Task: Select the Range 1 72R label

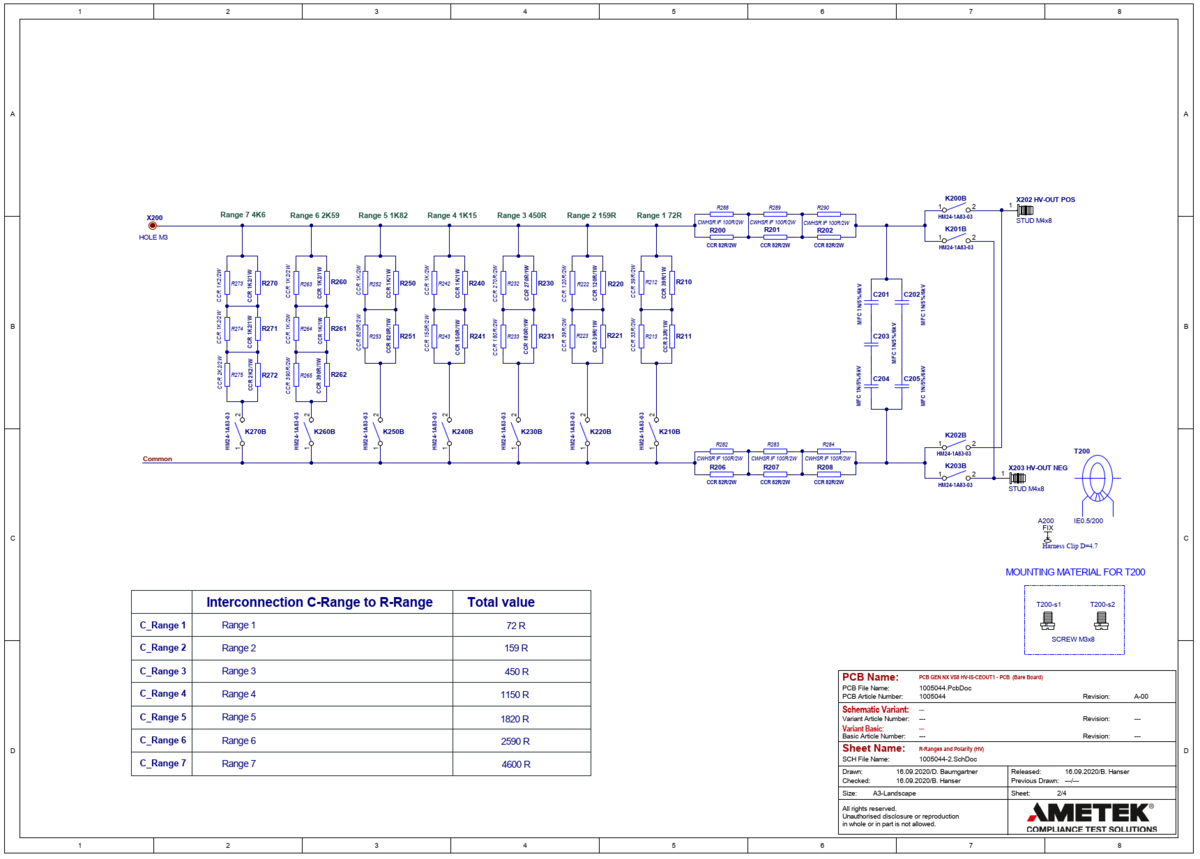Action: 658,215
